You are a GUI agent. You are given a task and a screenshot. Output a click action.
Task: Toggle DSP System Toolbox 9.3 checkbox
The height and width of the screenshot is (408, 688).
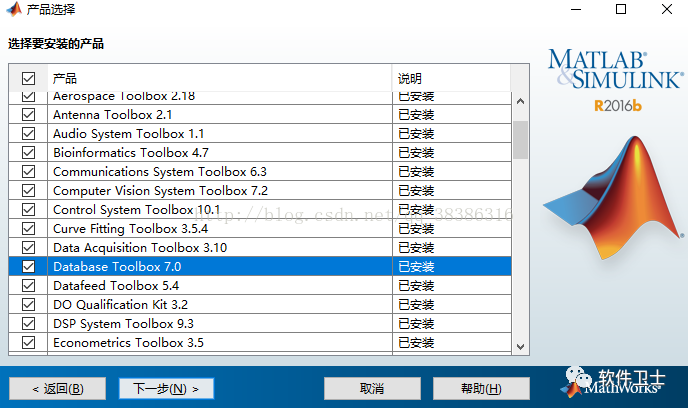[29, 324]
